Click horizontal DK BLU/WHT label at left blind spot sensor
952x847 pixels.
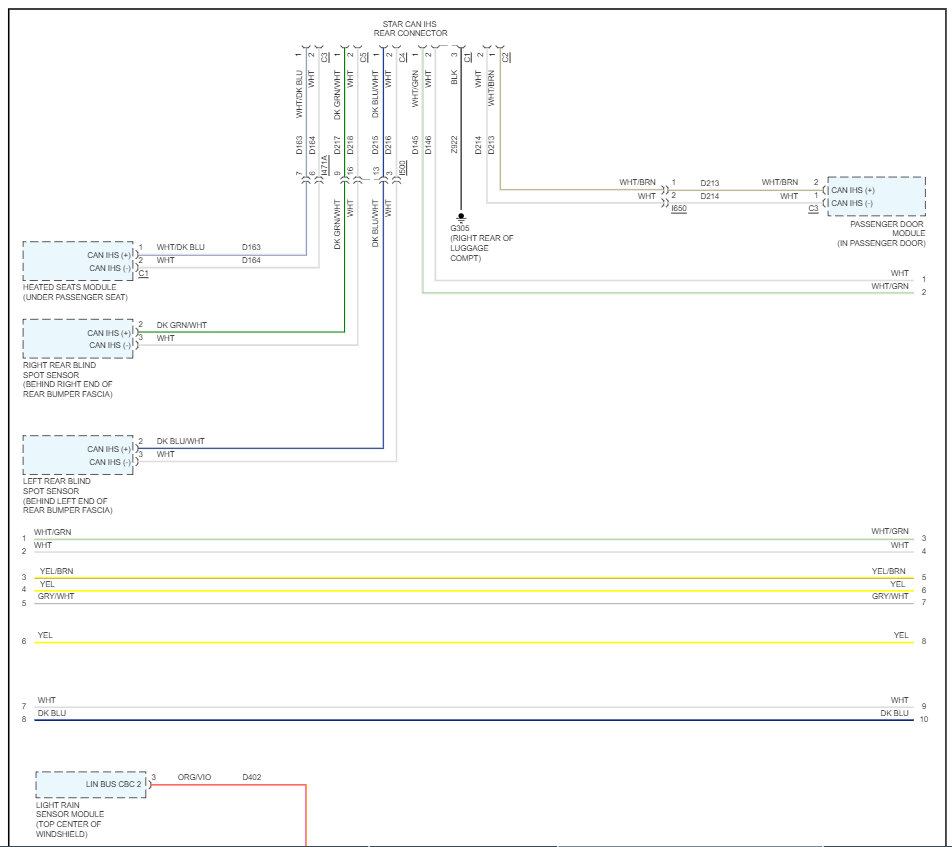click(180, 441)
